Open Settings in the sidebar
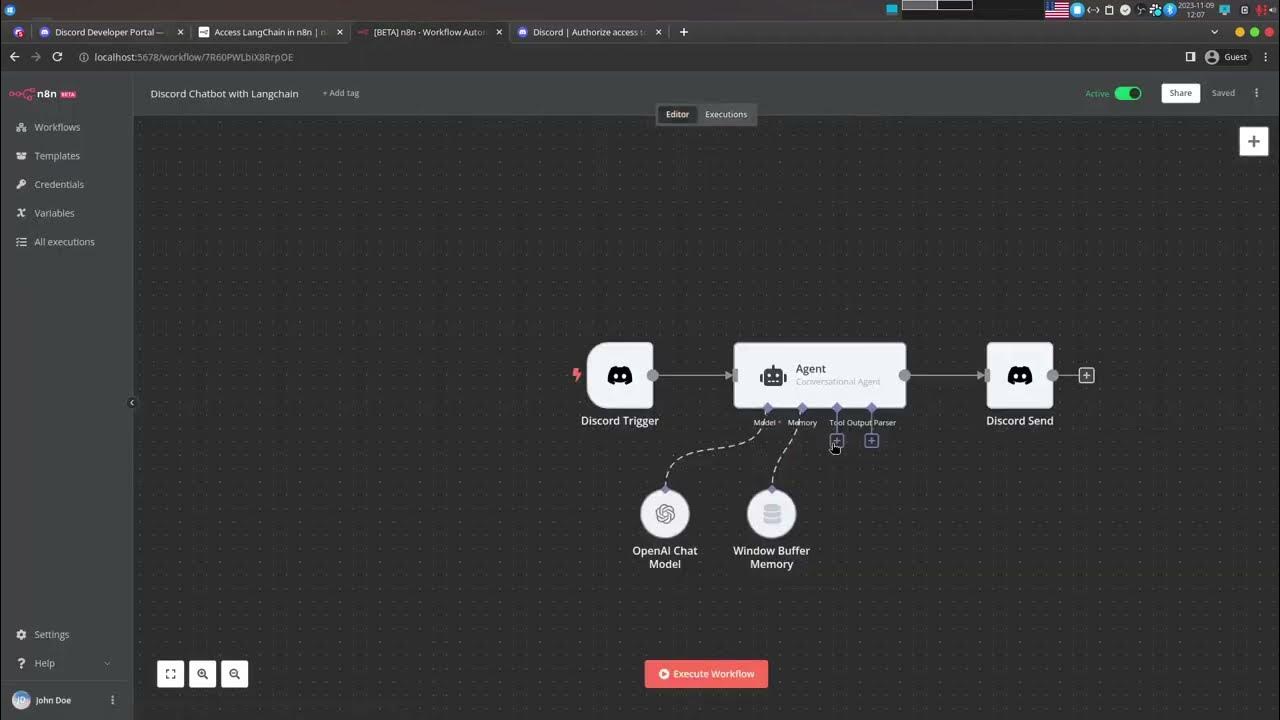 pos(52,634)
